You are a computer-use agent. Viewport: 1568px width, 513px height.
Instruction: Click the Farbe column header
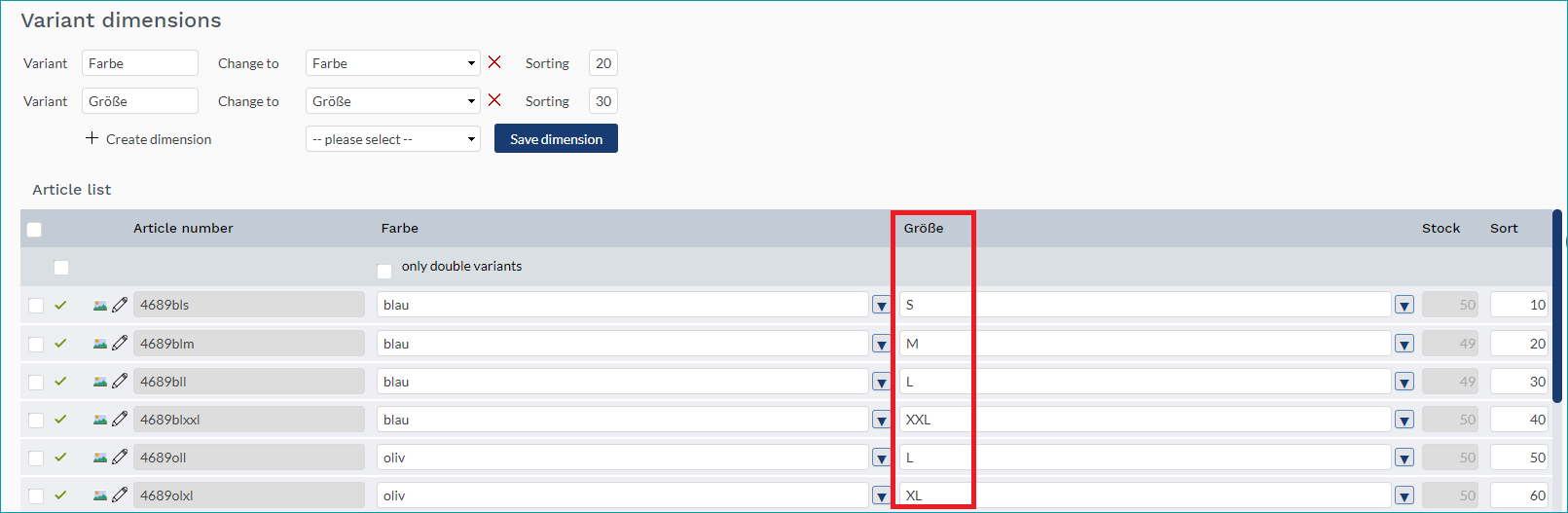[400, 228]
